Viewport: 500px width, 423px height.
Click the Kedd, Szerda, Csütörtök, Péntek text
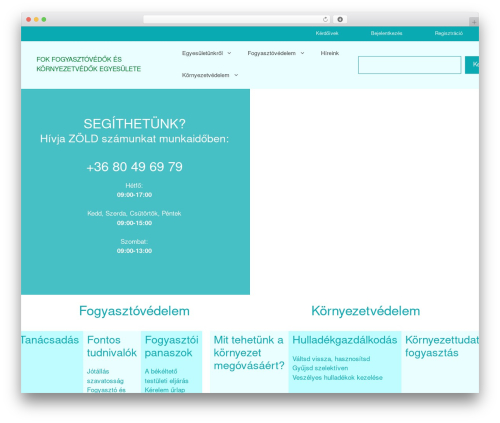(x=134, y=214)
